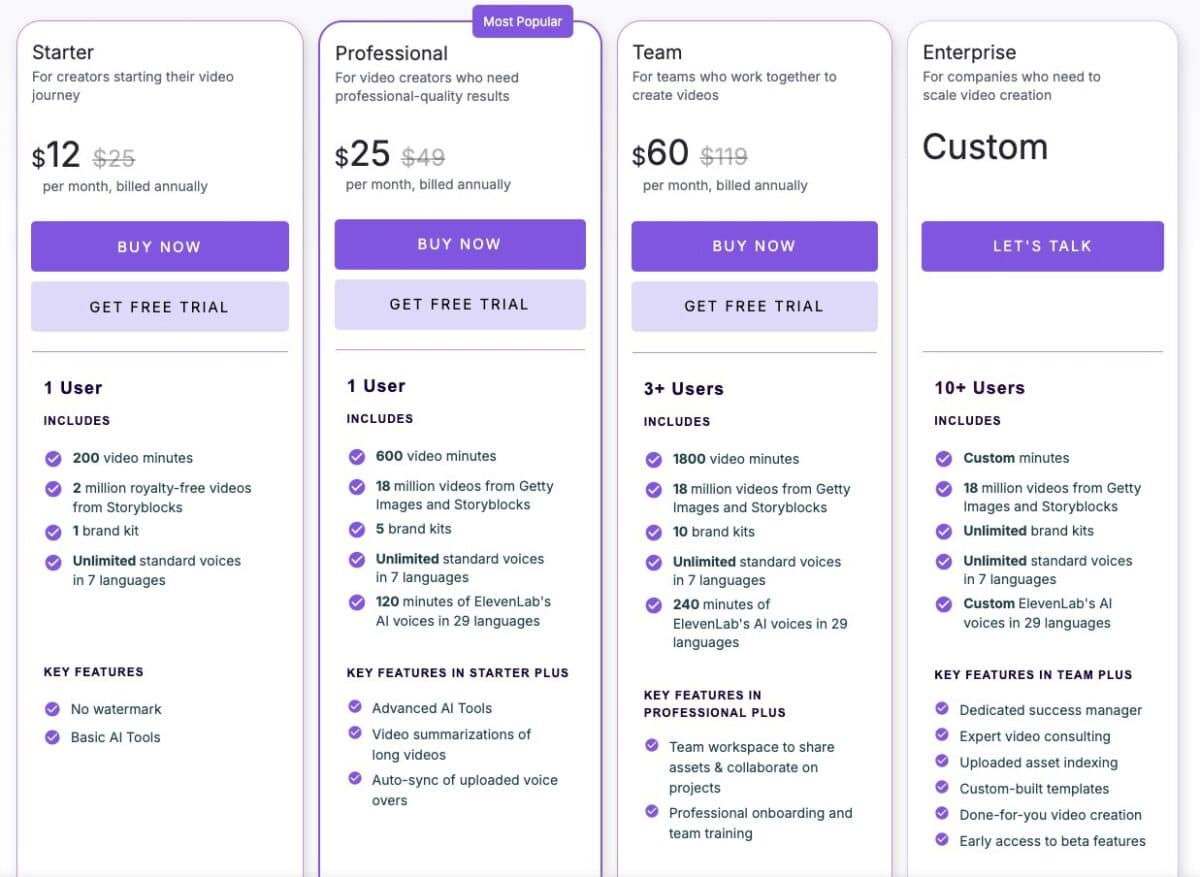The image size is (1200, 877).
Task: Click Let's Talk for Enterprise plan
Action: coord(1042,246)
